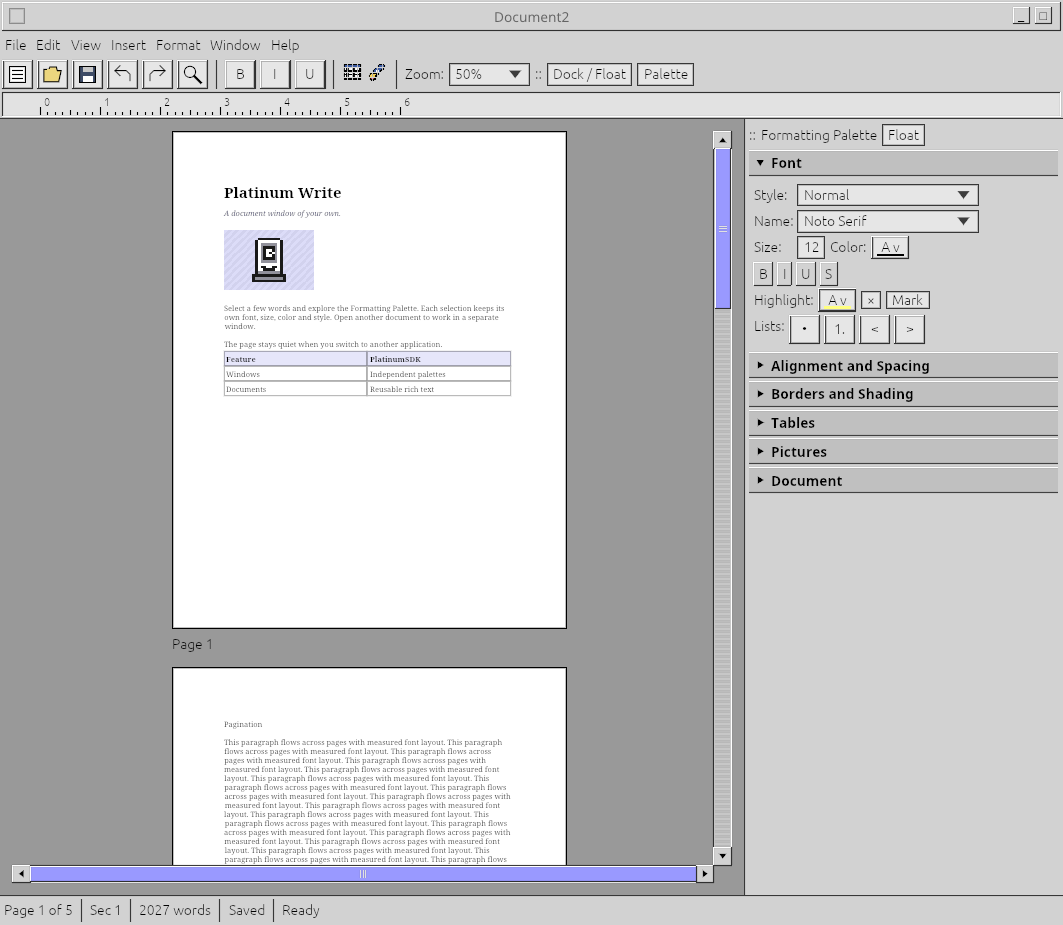This screenshot has height=925, width=1063.
Task: Click the vertical scrollbar thumb
Action: [723, 229]
